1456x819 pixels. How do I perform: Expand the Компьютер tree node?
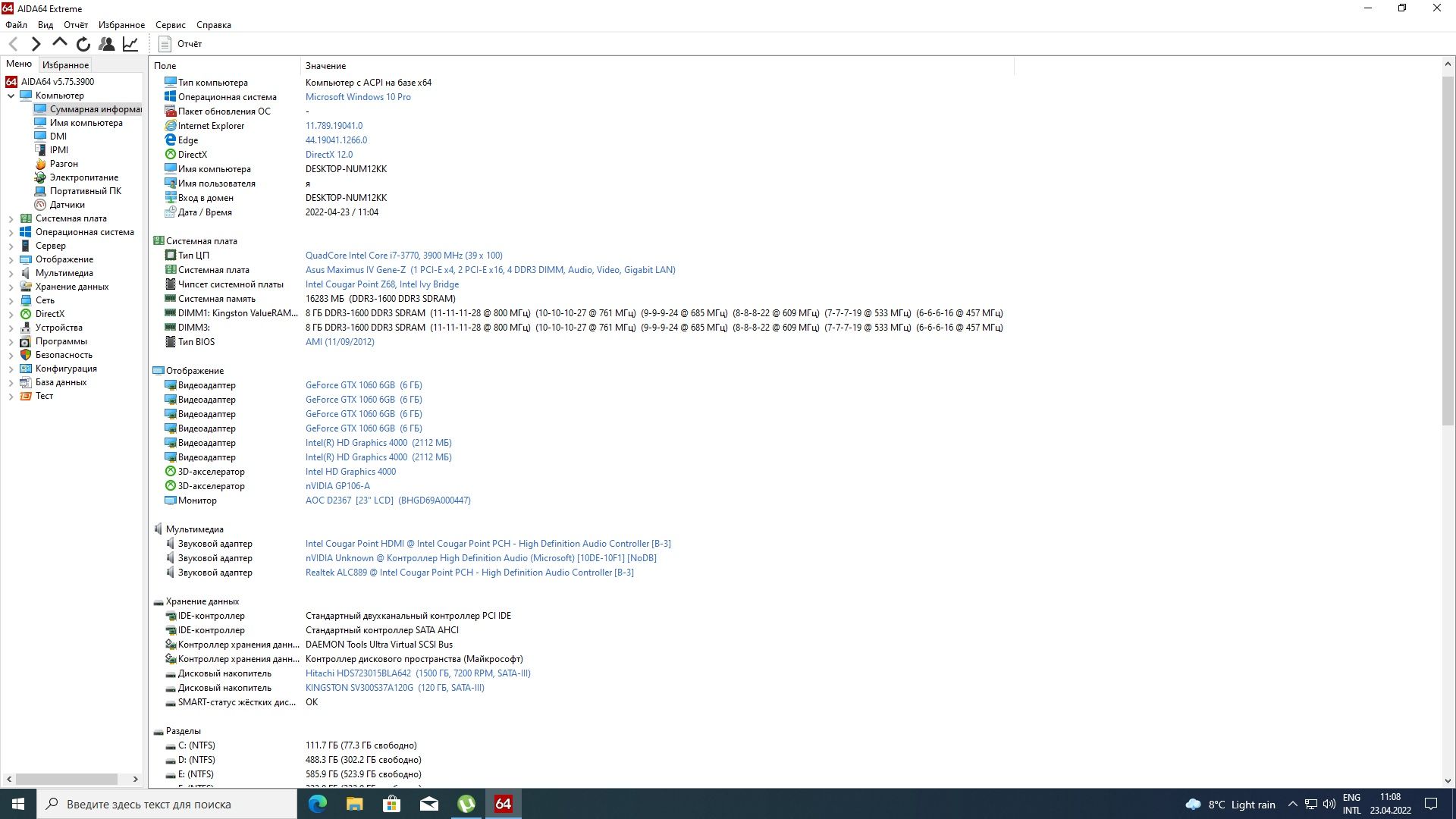tap(11, 95)
